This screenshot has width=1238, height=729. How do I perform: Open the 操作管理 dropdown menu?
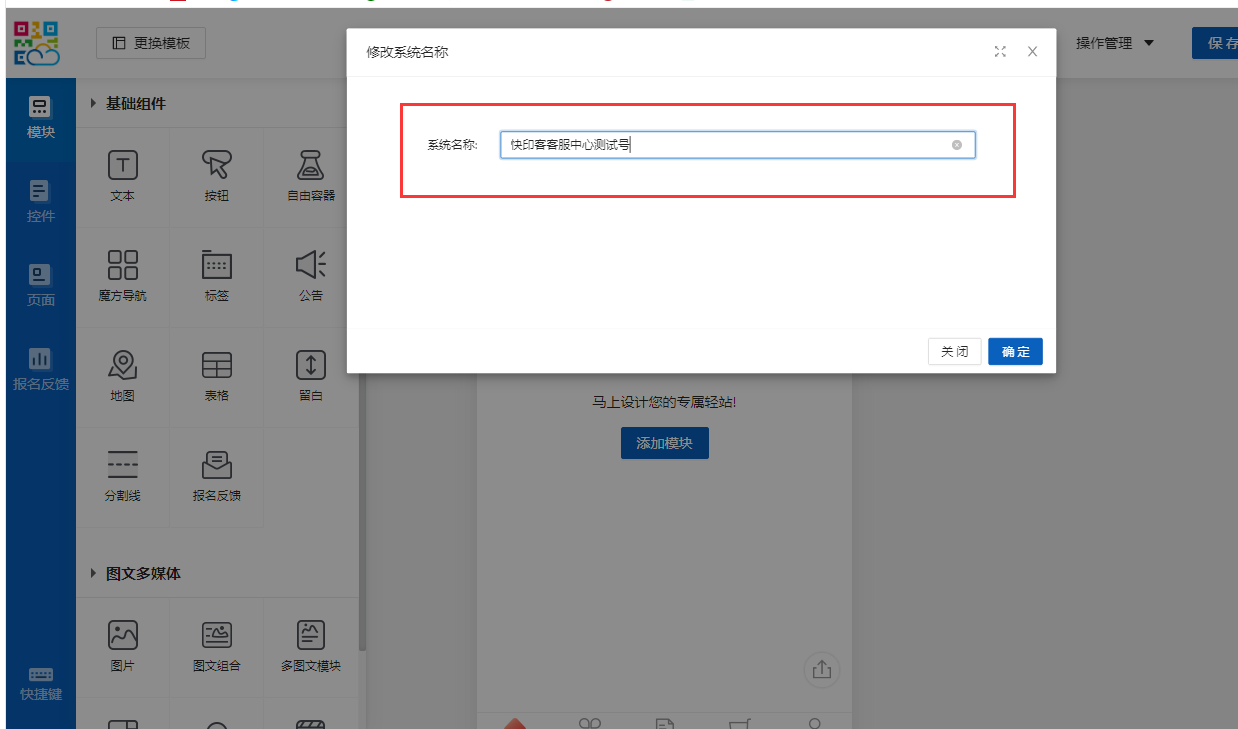(x=1114, y=43)
